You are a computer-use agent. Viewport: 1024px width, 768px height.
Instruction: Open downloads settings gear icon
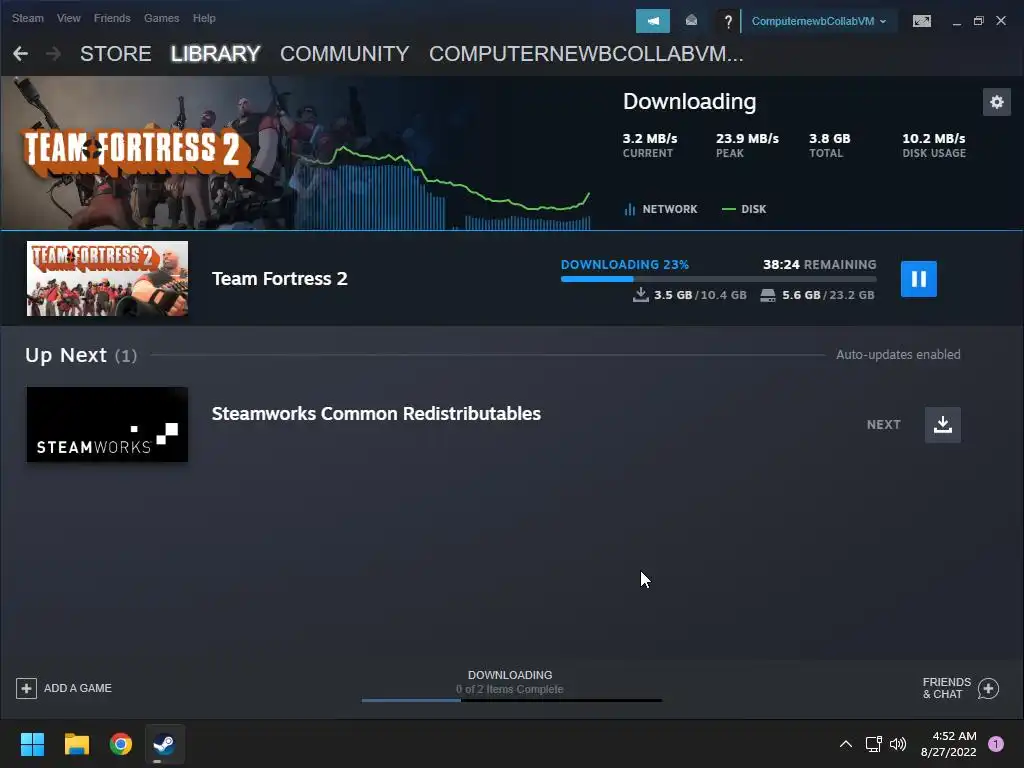pos(997,102)
